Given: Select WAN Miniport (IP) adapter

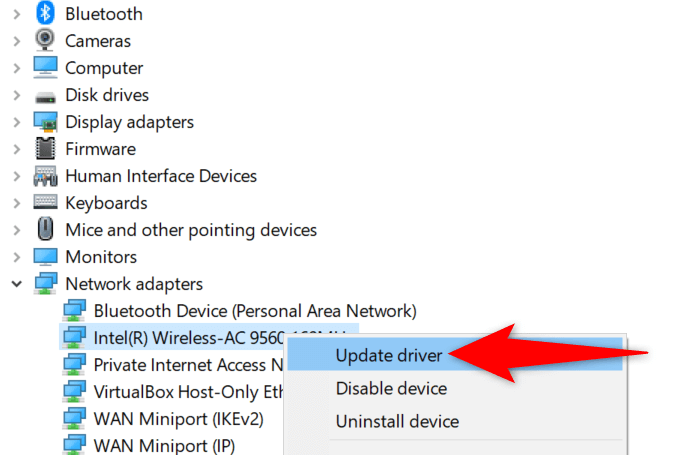Looking at the screenshot, I should point(164,446).
